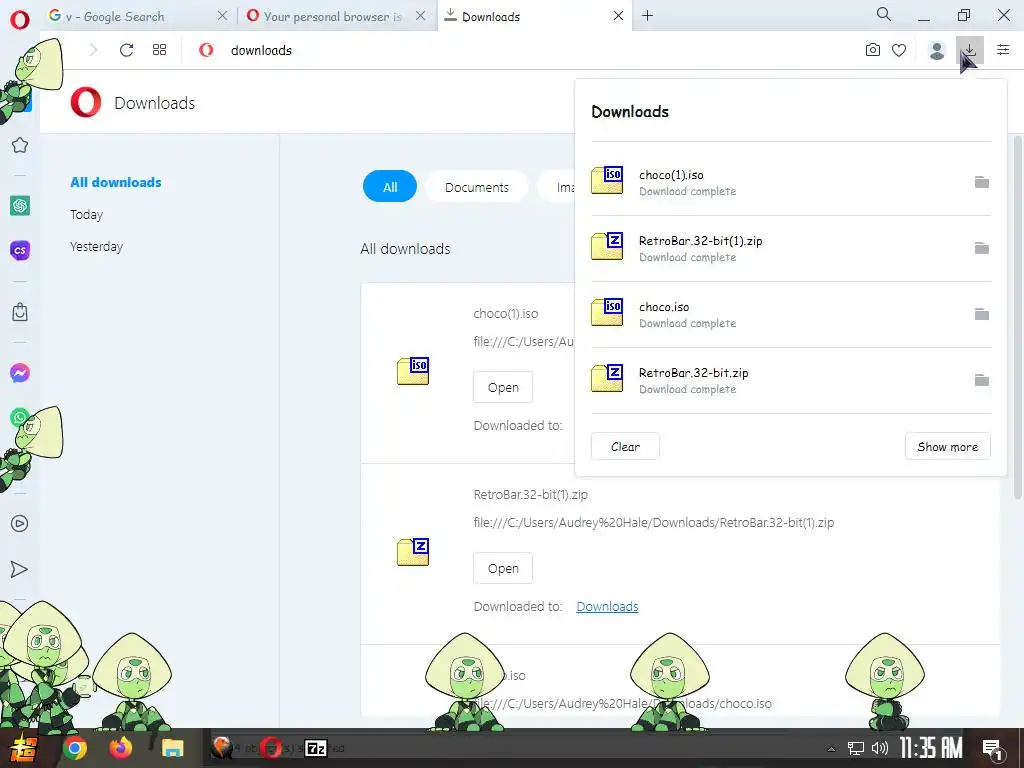The height and width of the screenshot is (768, 1024).
Task: Open the Bookmarks star in sidebar
Action: pyautogui.click(x=20, y=145)
